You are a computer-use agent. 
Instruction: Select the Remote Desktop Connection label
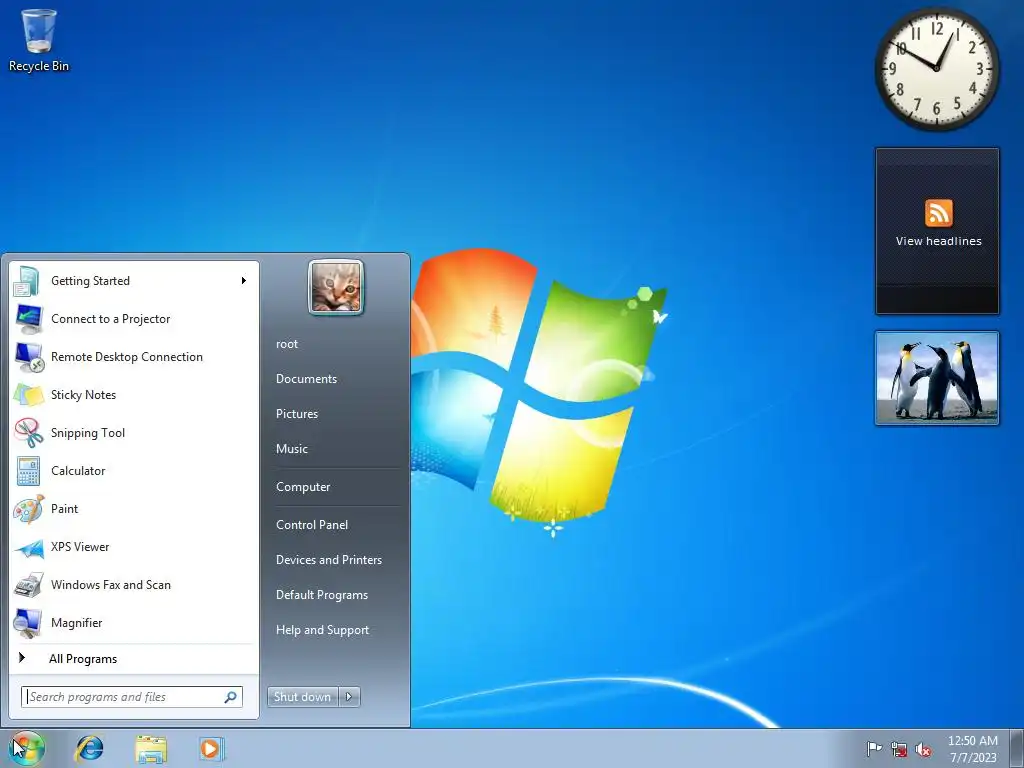(127, 357)
